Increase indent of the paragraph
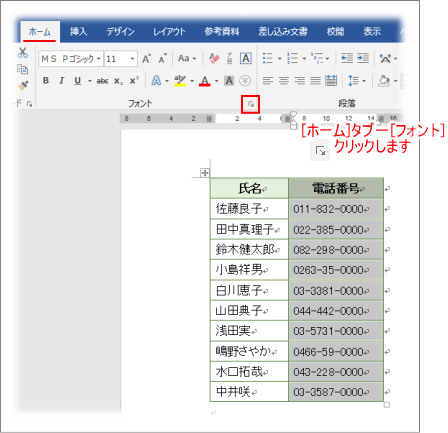 click(x=363, y=58)
